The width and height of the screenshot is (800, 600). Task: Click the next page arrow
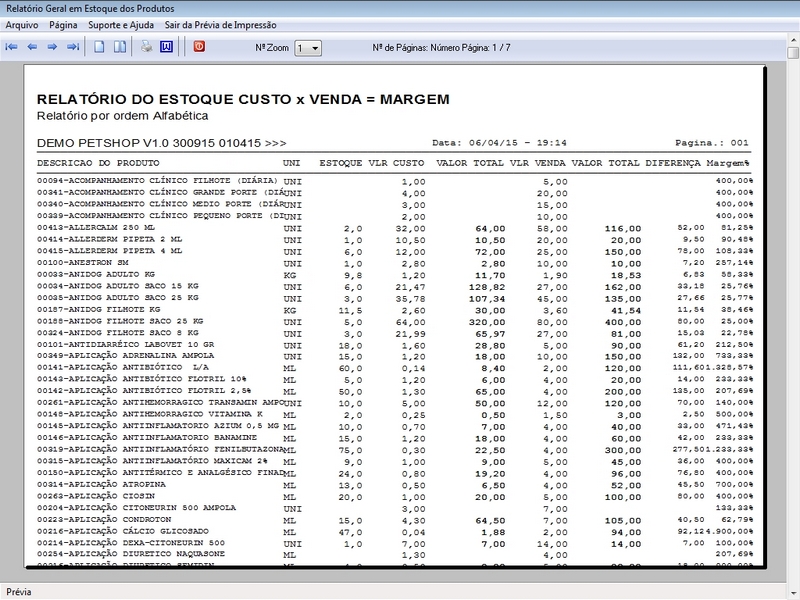click(52, 47)
